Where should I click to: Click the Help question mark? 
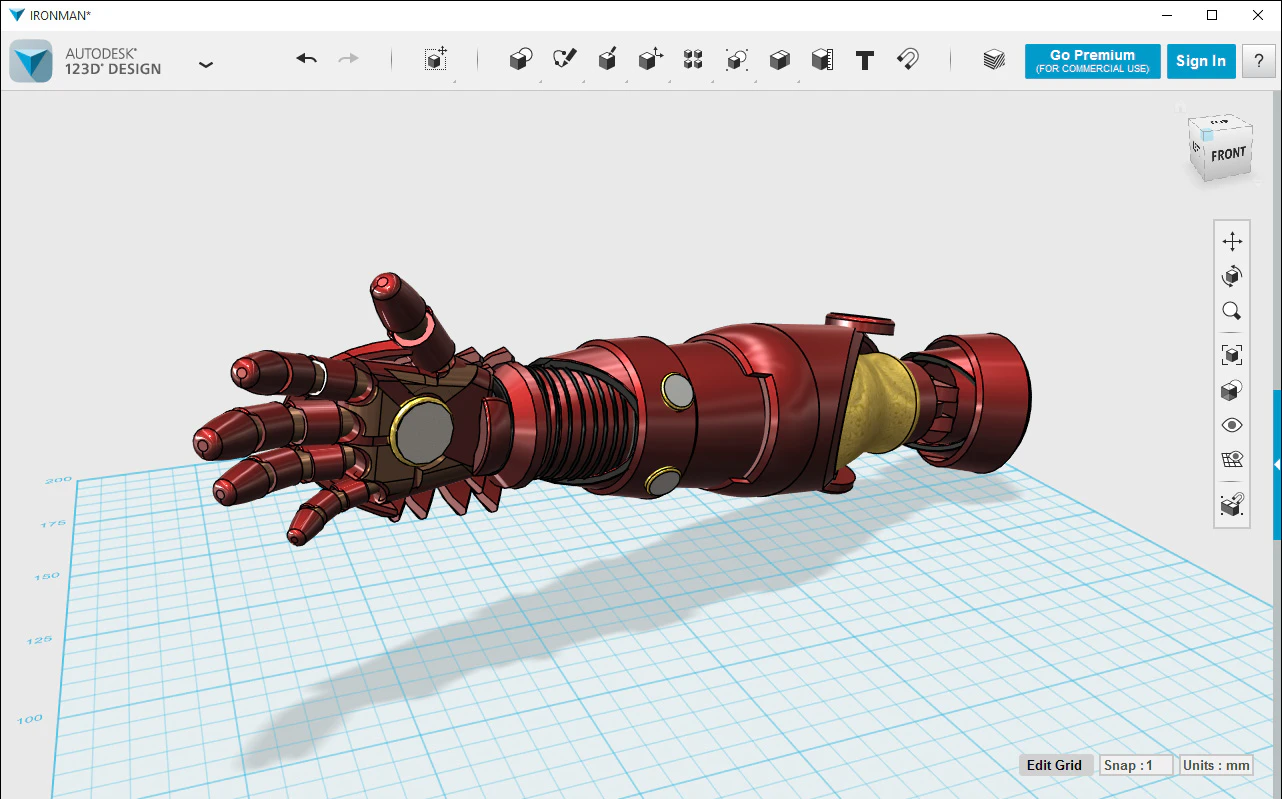(1258, 60)
